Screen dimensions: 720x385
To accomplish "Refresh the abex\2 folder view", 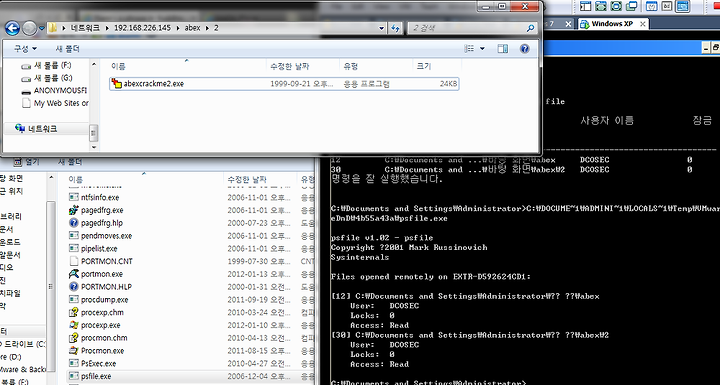I will (396, 28).
